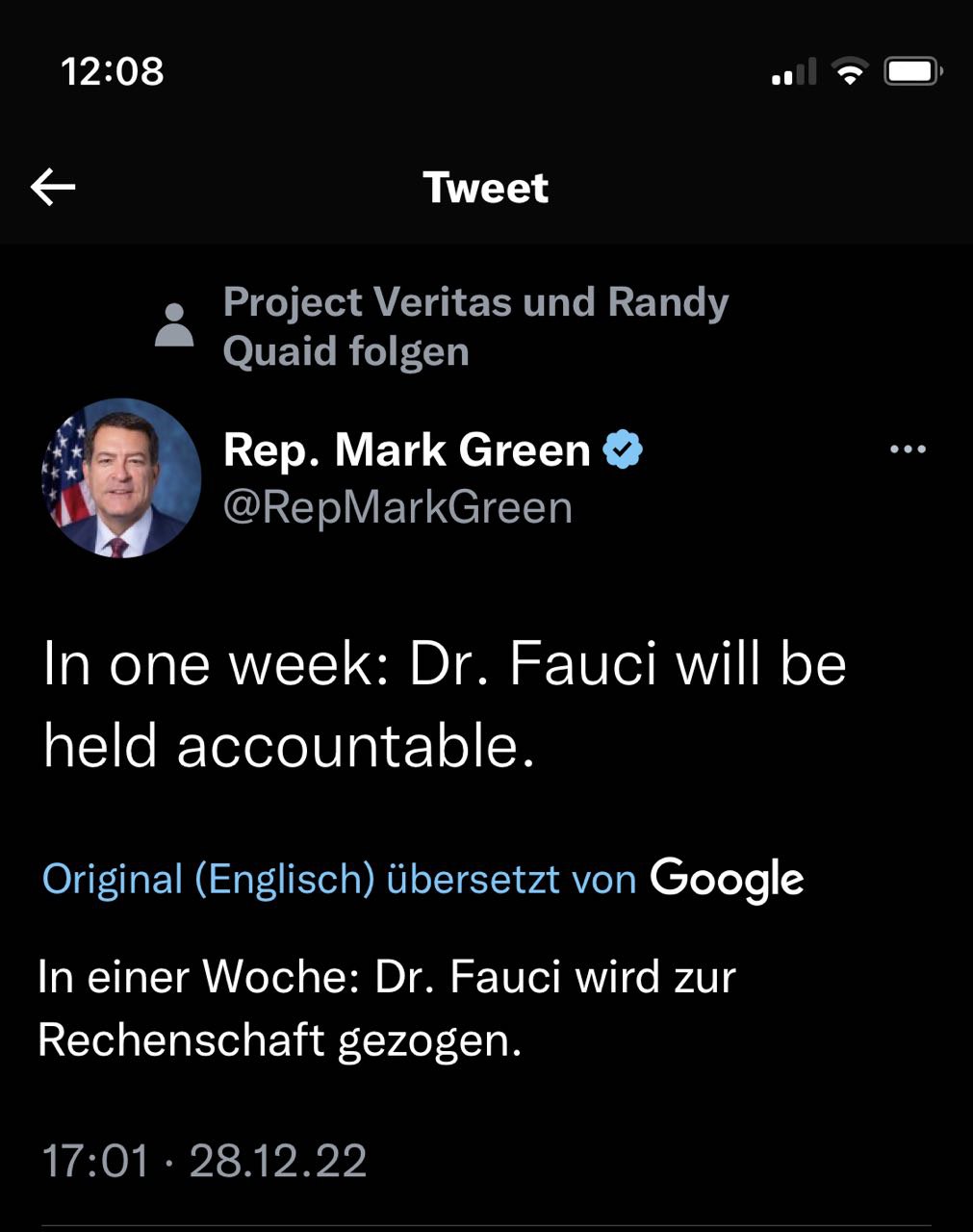Screen dimensions: 973x1232
Task: Click the person silhouette follower-context icon
Action: [173, 327]
